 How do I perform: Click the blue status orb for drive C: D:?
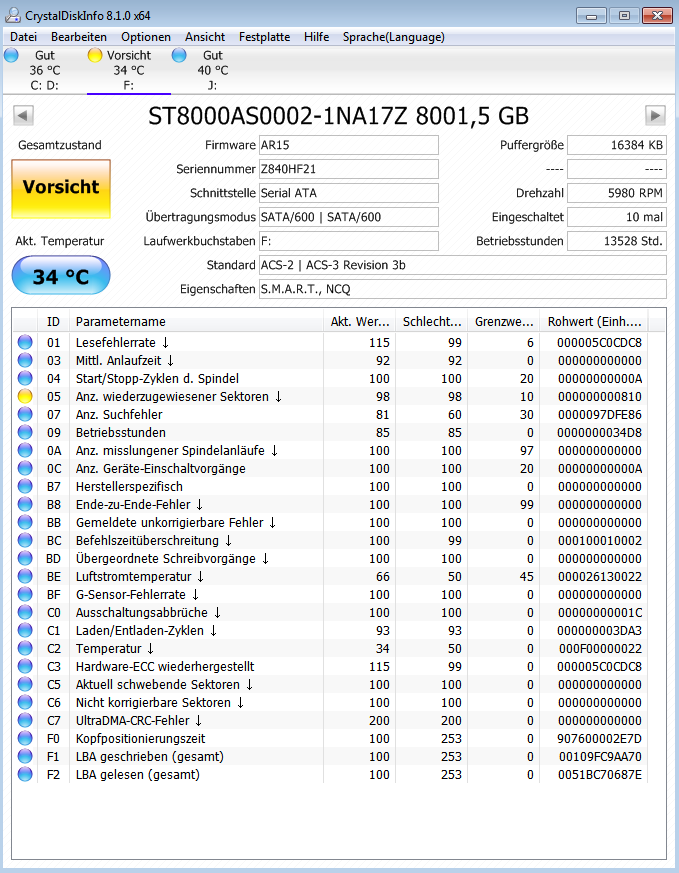coord(11,55)
